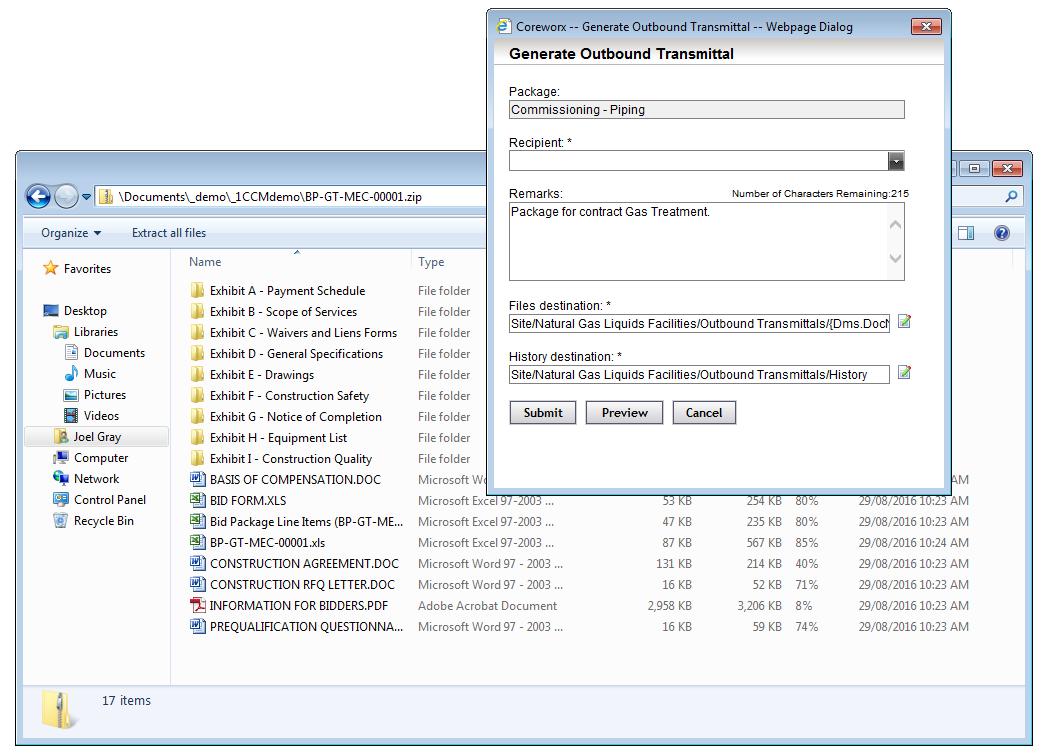
Task: Select BID FORM.XLS Excel icon
Action: pos(197,500)
